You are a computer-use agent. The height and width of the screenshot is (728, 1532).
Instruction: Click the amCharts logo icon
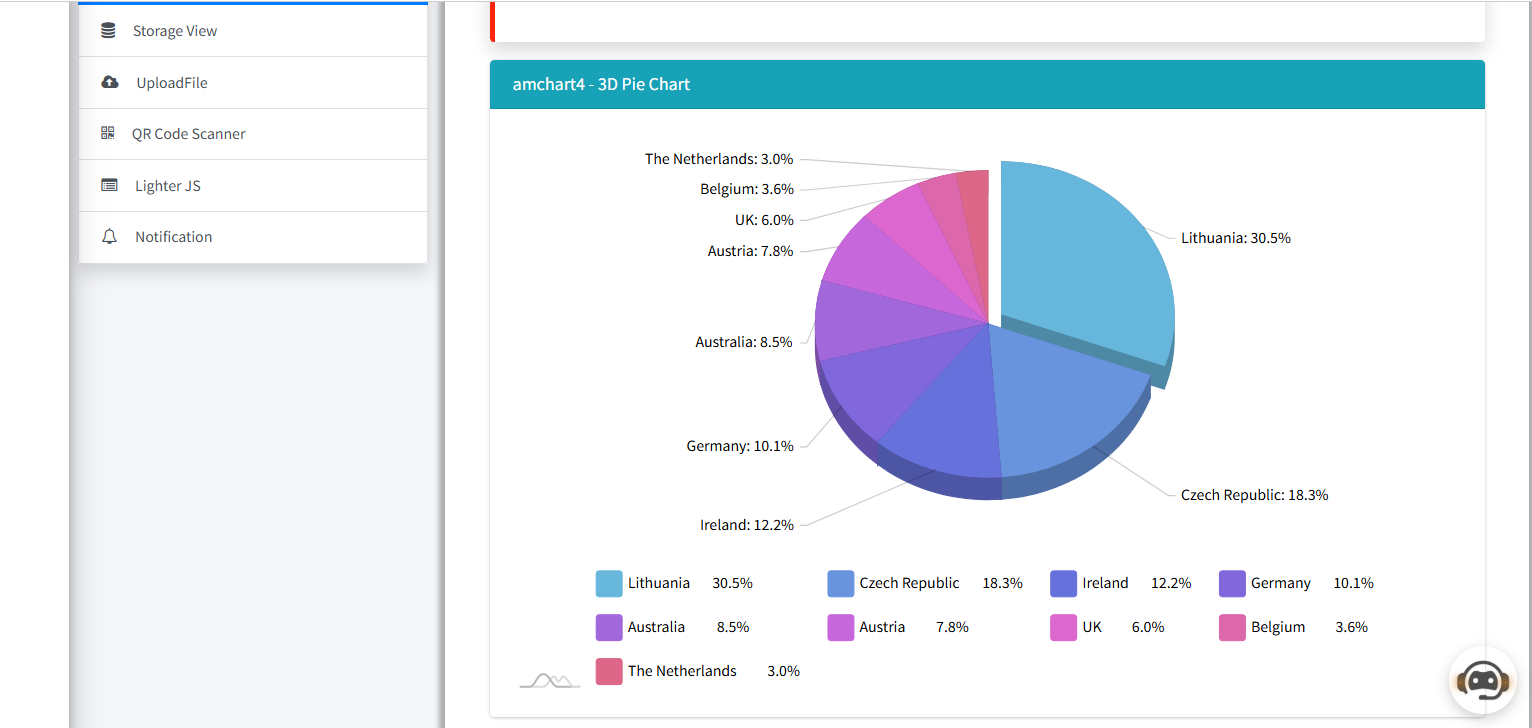[550, 680]
